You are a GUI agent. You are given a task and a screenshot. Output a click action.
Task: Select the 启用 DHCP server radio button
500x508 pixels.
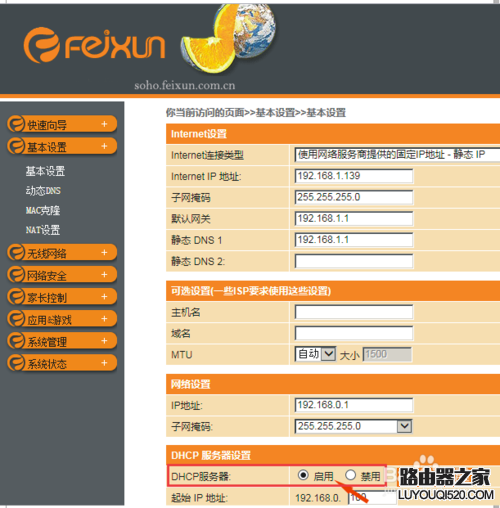[x=303, y=475]
